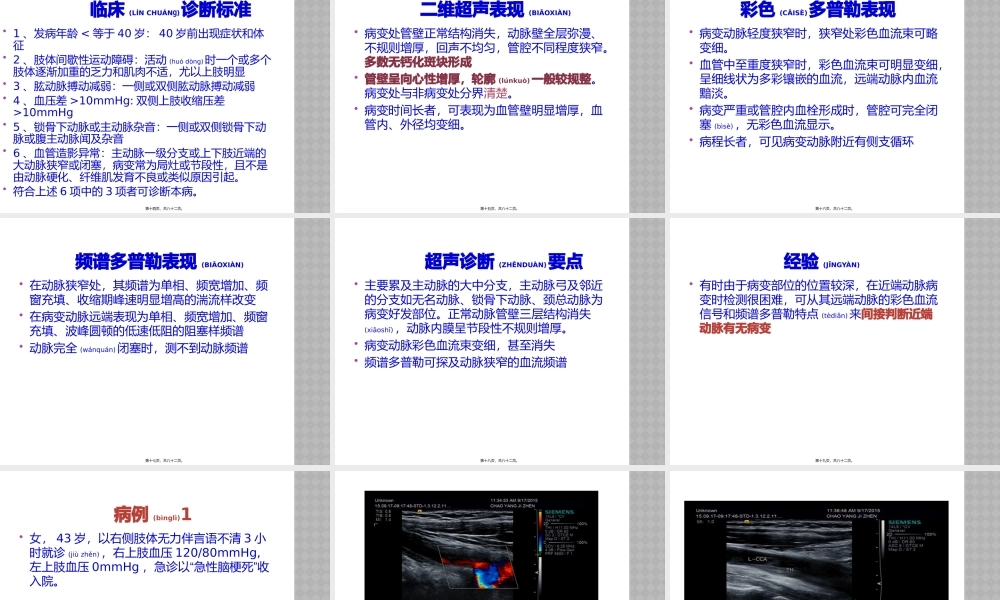
Task: Click the SIEMENS logo on the ultrasound image
Action: pyautogui.click(x=558, y=512)
